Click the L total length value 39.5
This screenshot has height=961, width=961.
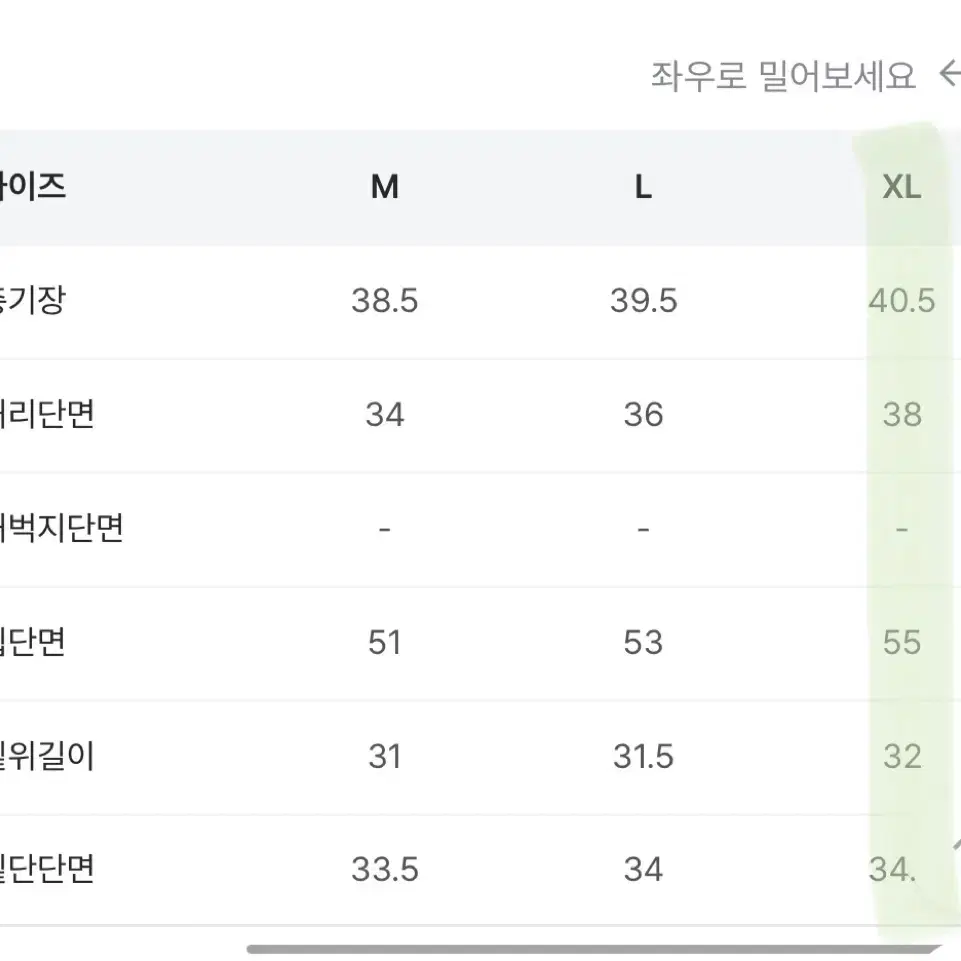644,300
